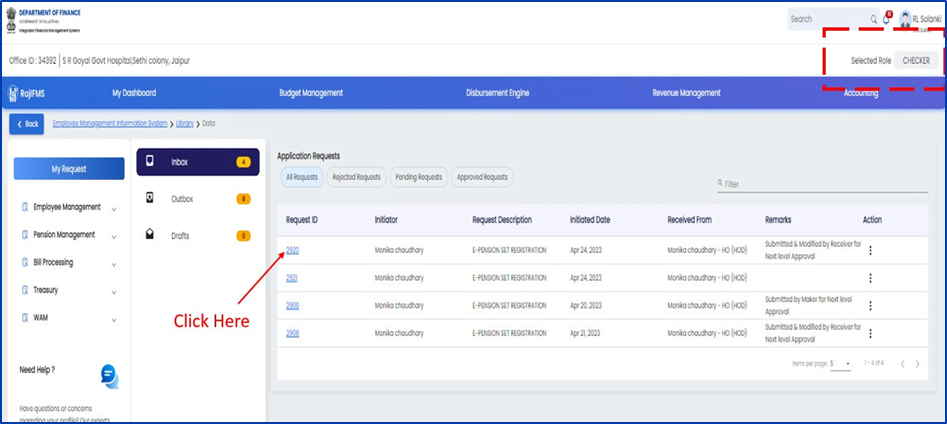Open action menu for request 2921
Image resolution: width=947 pixels, height=424 pixels.
coord(870,278)
